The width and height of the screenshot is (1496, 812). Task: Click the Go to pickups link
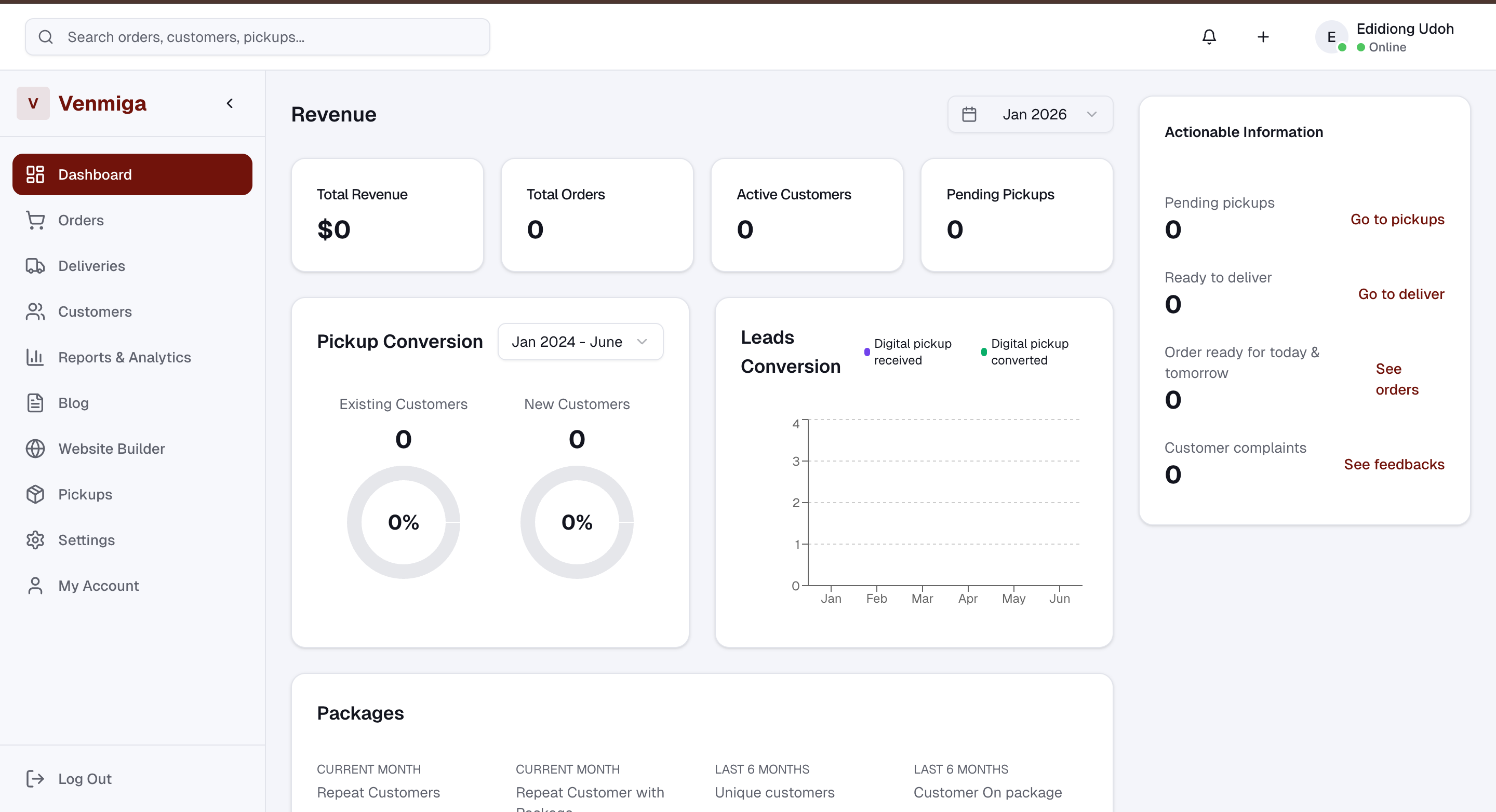[1397, 220]
